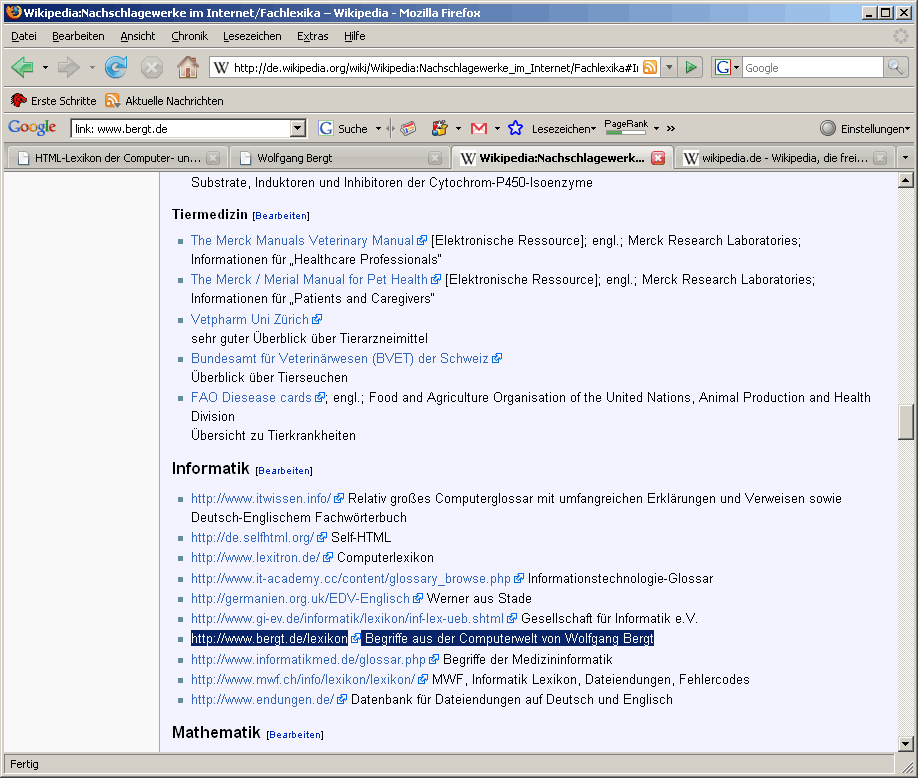This screenshot has height=778, width=918.
Task: Click the Reload page icon
Action: point(119,67)
